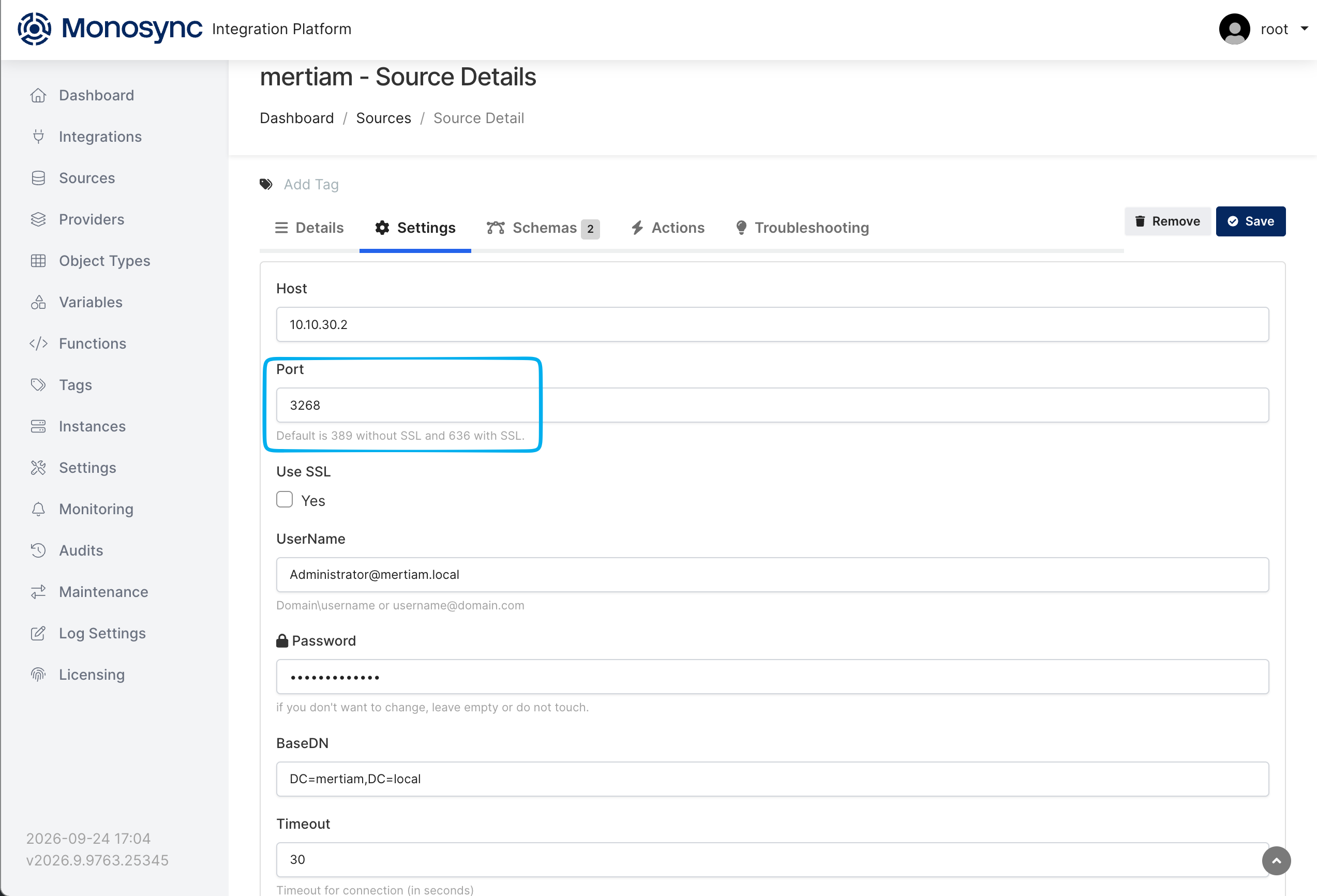Click into the Host input field

772,324
